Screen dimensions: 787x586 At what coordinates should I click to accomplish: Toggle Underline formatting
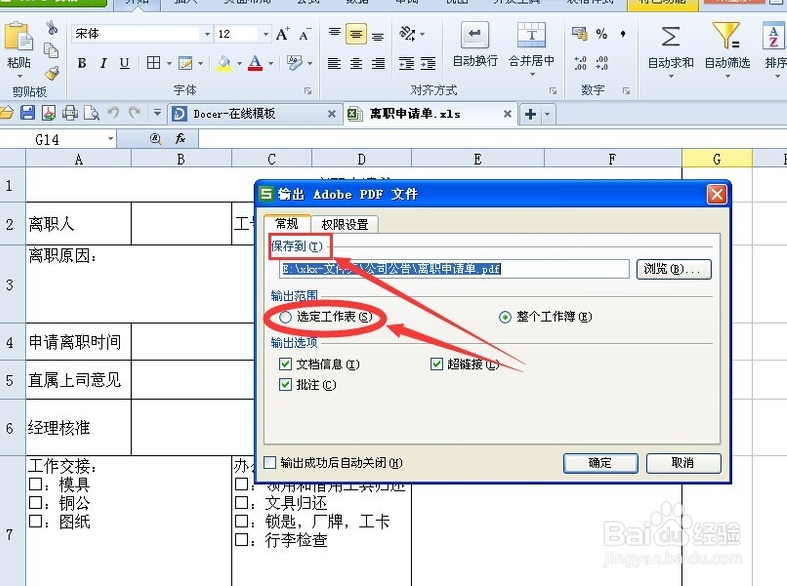124,63
